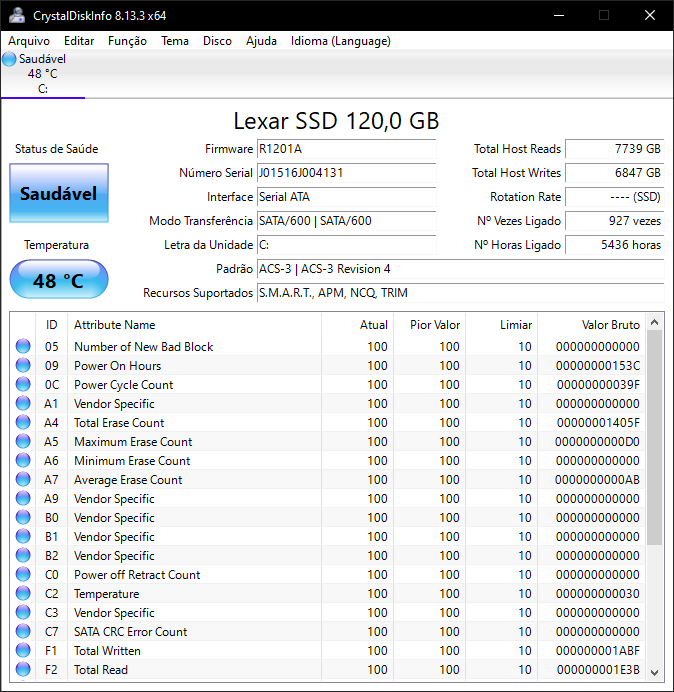674x692 pixels.
Task: Click the status orb for Maximum Erase Count
Action: (x=23, y=441)
